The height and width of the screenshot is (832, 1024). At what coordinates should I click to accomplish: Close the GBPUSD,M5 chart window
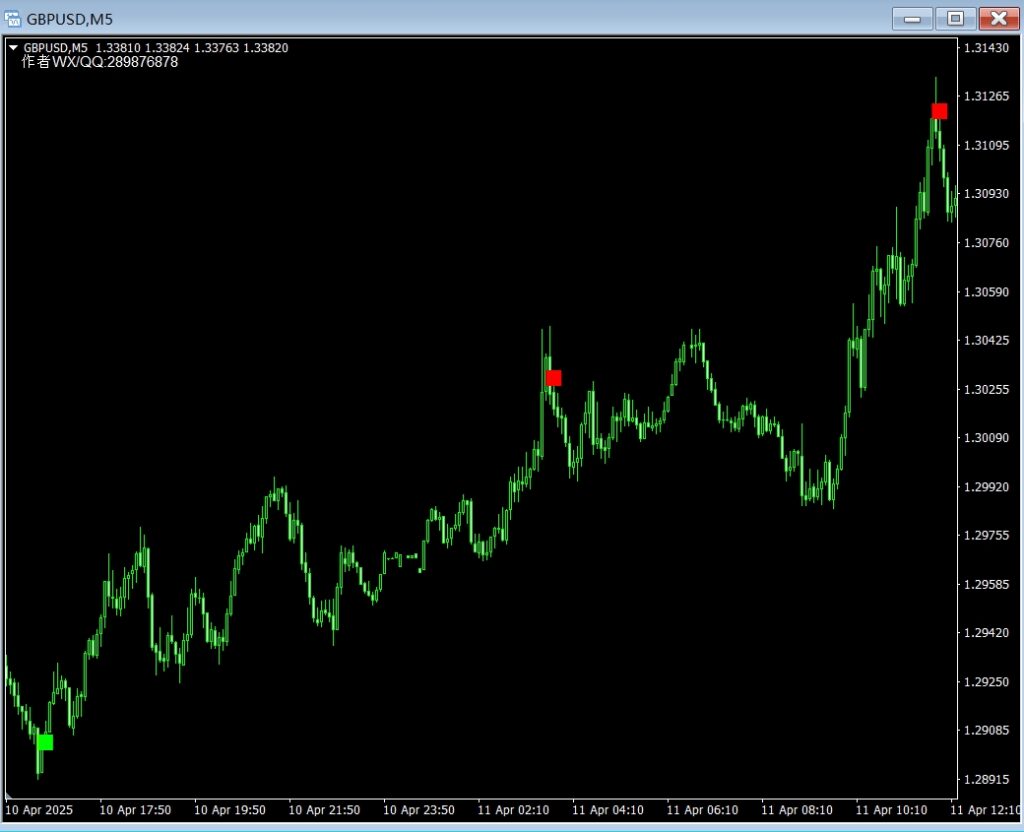click(x=998, y=18)
